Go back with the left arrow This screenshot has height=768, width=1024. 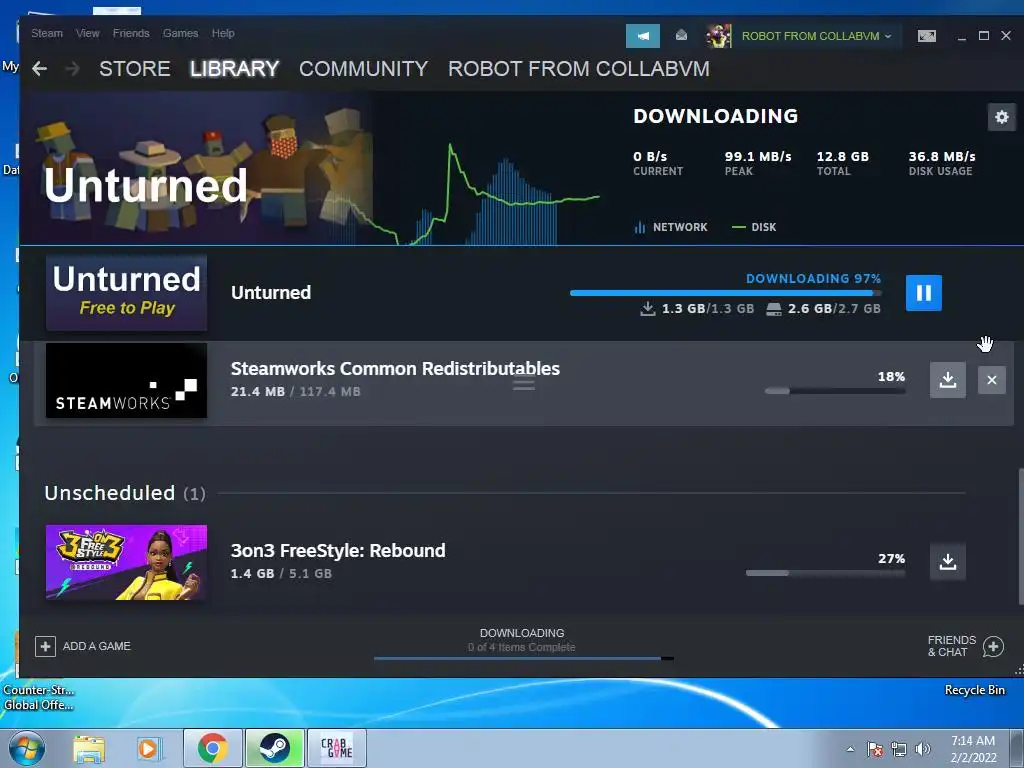pos(39,69)
